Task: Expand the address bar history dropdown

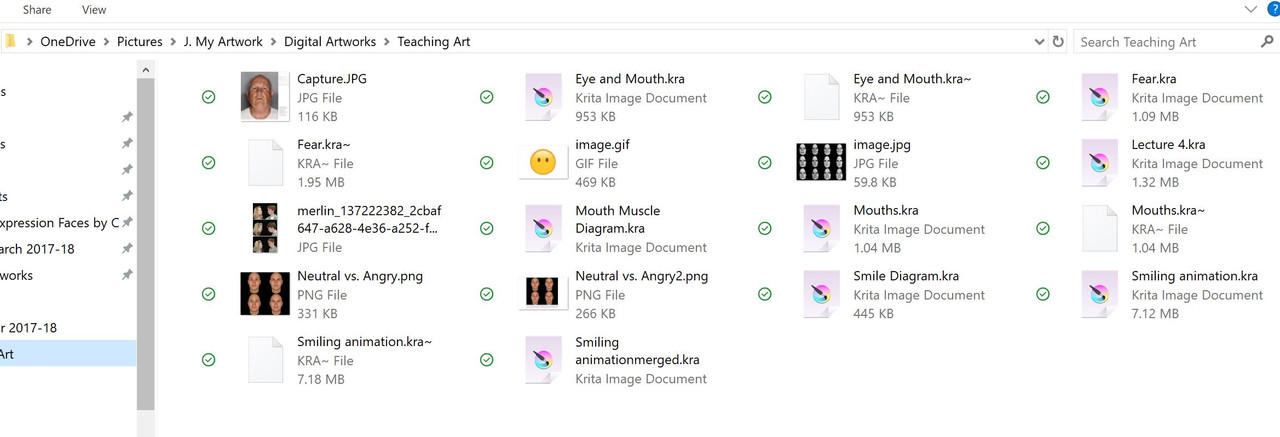Action: coord(1039,42)
